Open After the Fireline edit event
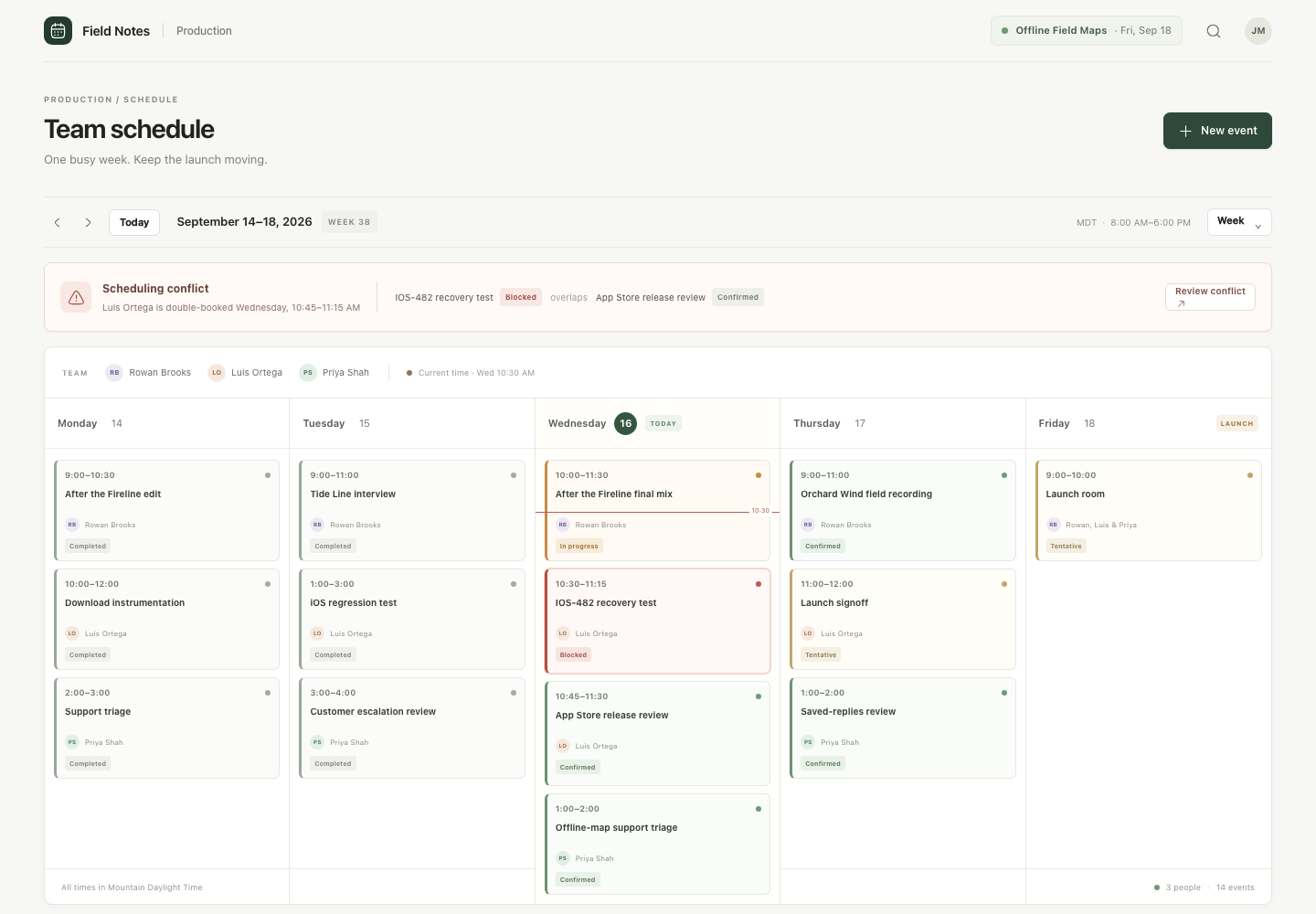The height and width of the screenshot is (914, 1316). pos(167,510)
